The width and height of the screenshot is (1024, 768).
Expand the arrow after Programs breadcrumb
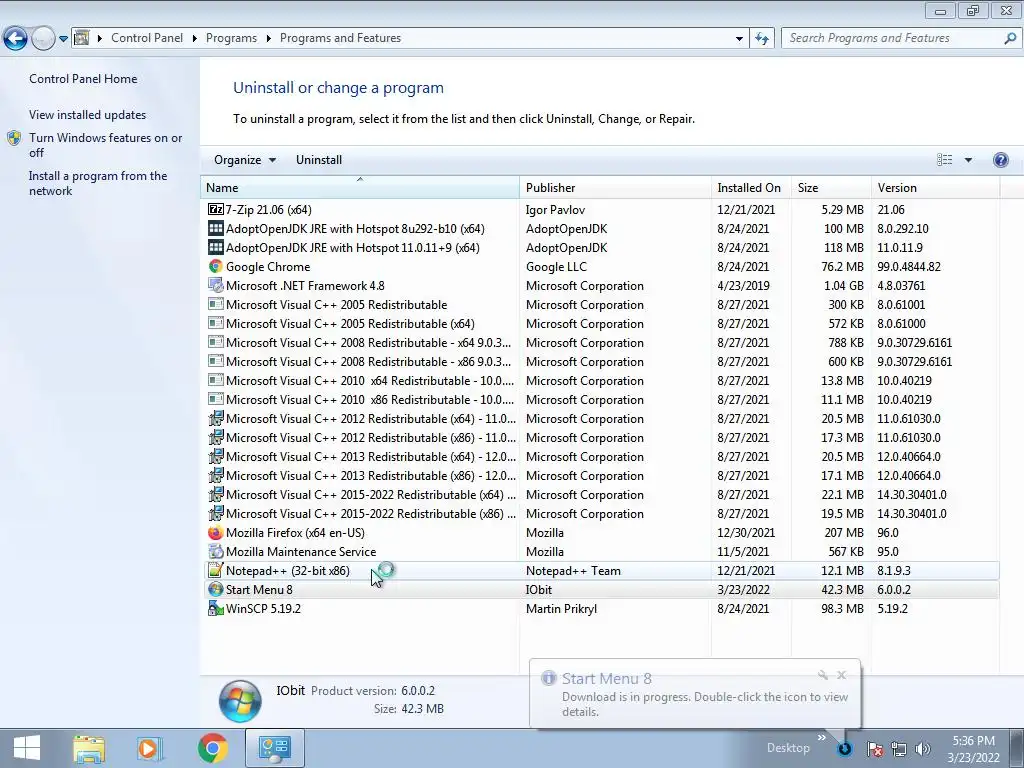pyautogui.click(x=268, y=39)
